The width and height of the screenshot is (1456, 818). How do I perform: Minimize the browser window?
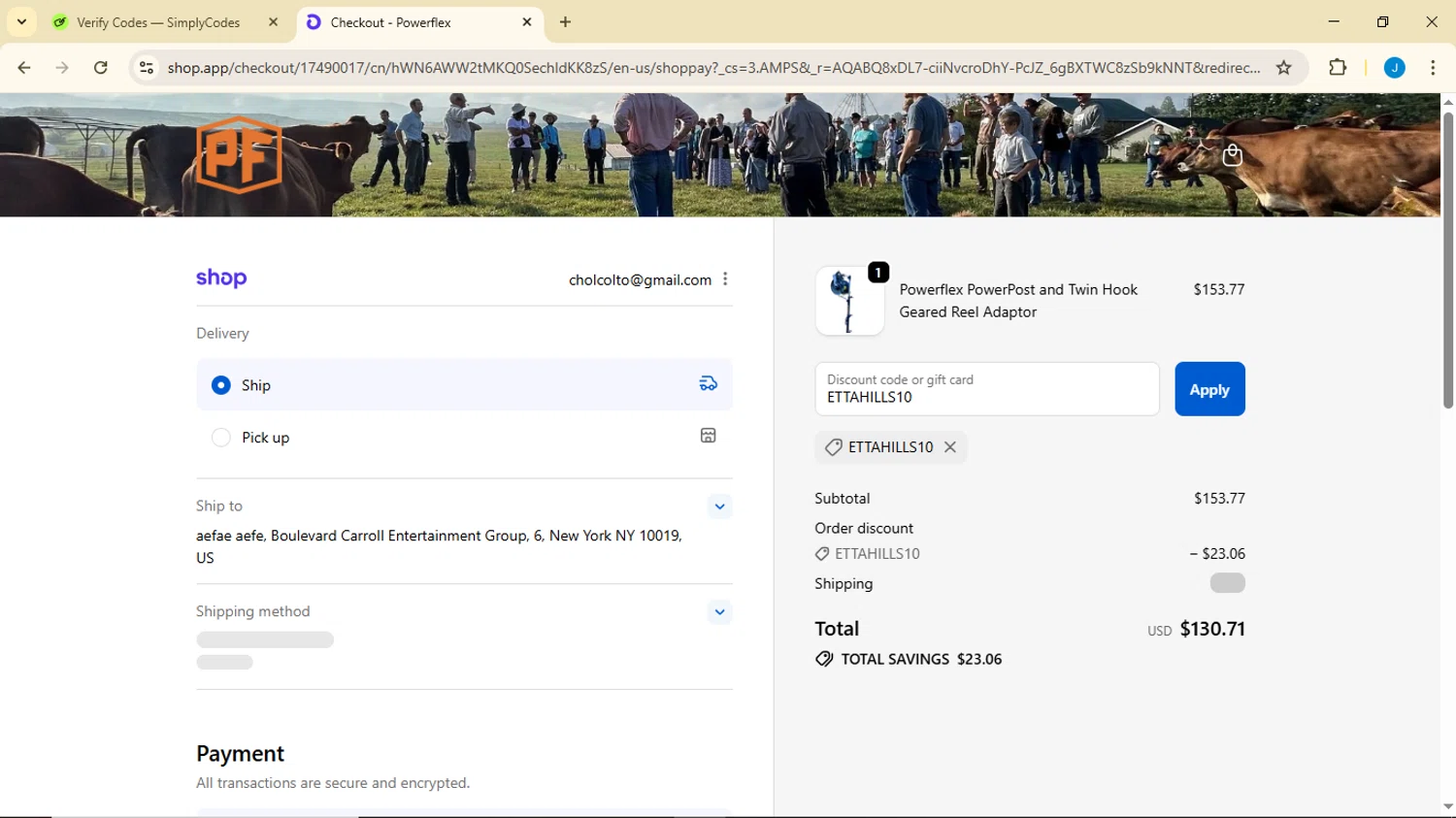tap(1334, 22)
